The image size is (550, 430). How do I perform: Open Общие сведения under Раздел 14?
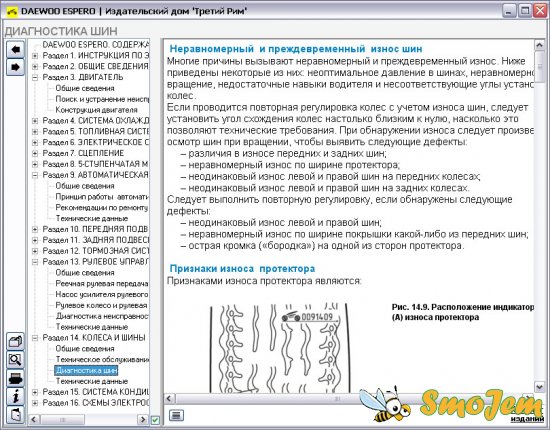[x=85, y=349]
